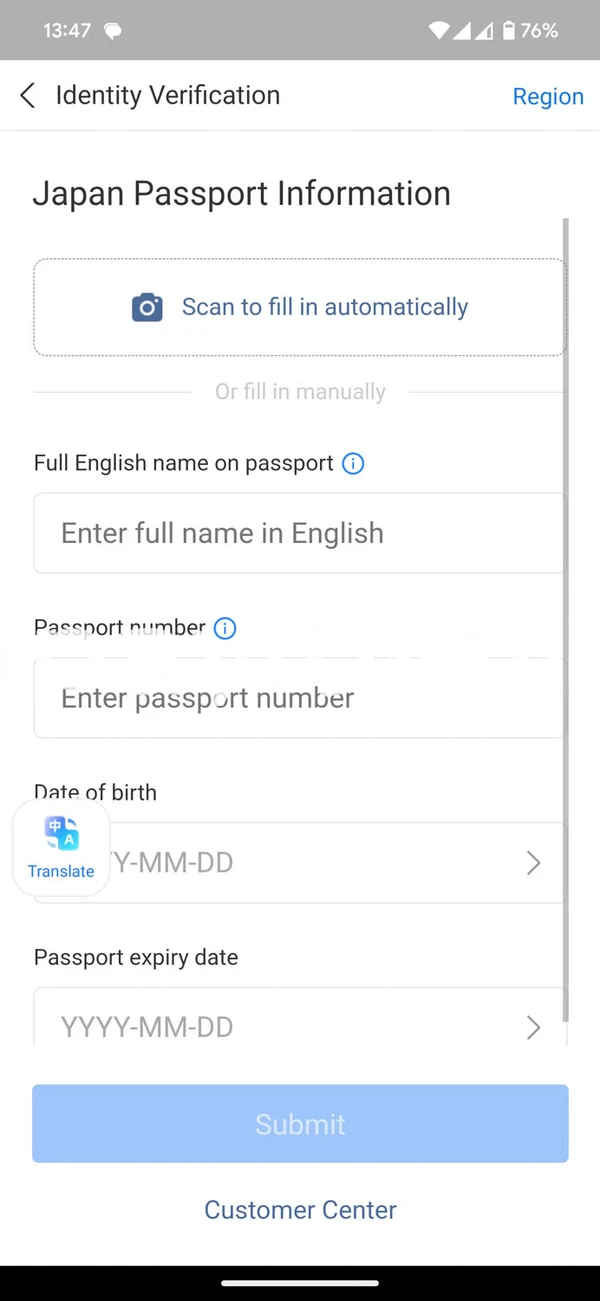Focus the passport number input field
Viewport: 600px width, 1301px height.
[x=299, y=698]
